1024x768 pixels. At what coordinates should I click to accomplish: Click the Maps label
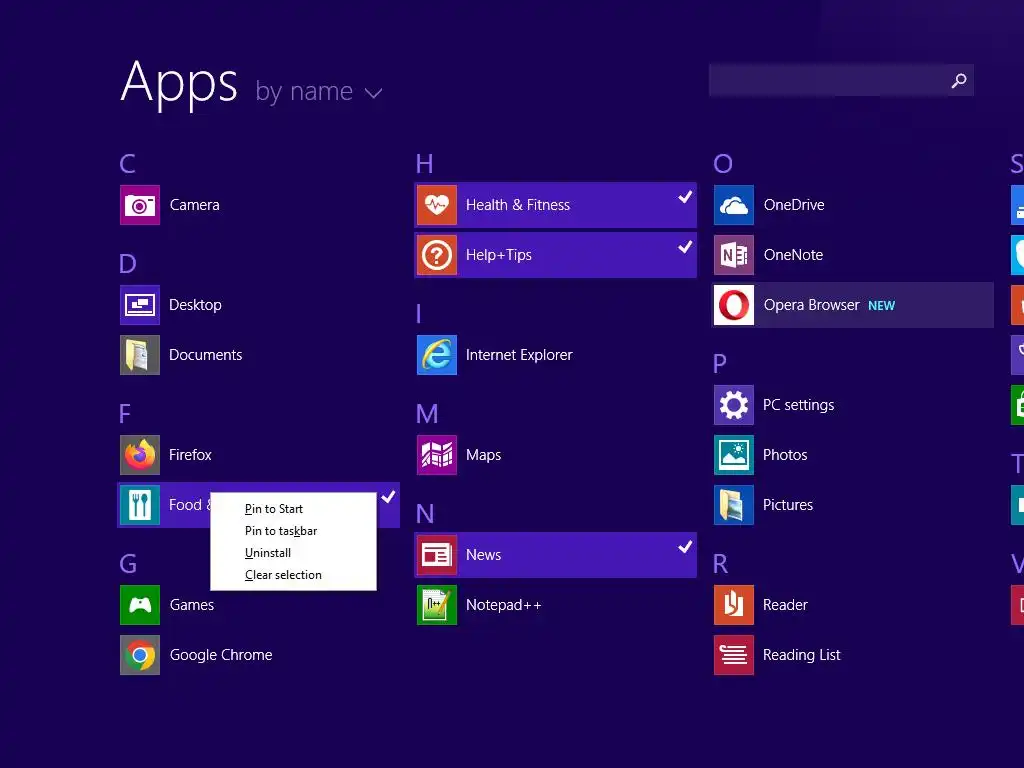click(483, 455)
